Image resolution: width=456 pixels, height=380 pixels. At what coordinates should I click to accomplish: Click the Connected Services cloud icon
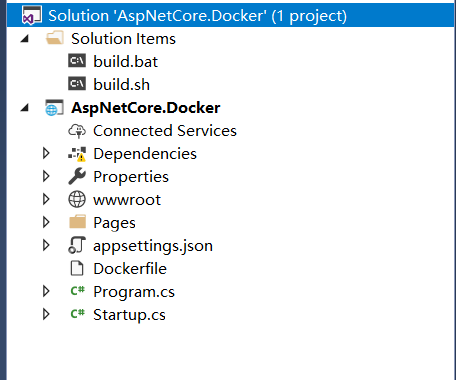77,131
